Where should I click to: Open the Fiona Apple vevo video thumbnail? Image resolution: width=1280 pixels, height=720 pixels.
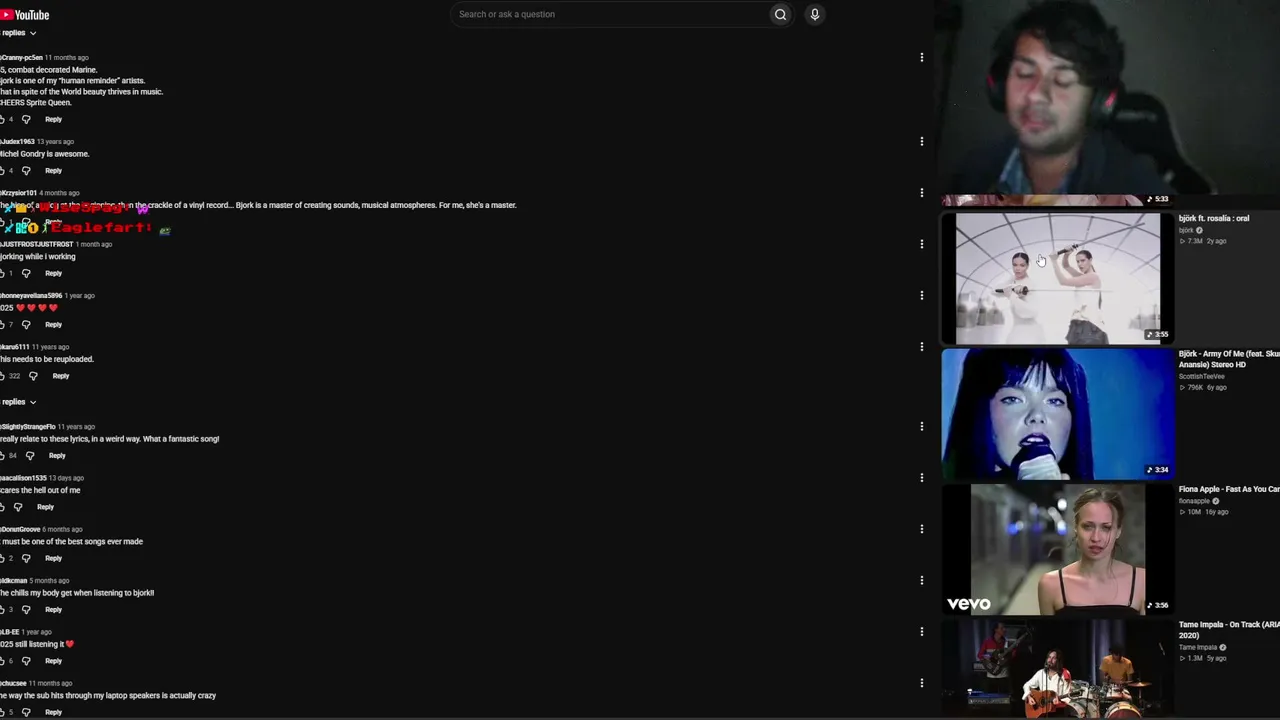[x=1058, y=549]
